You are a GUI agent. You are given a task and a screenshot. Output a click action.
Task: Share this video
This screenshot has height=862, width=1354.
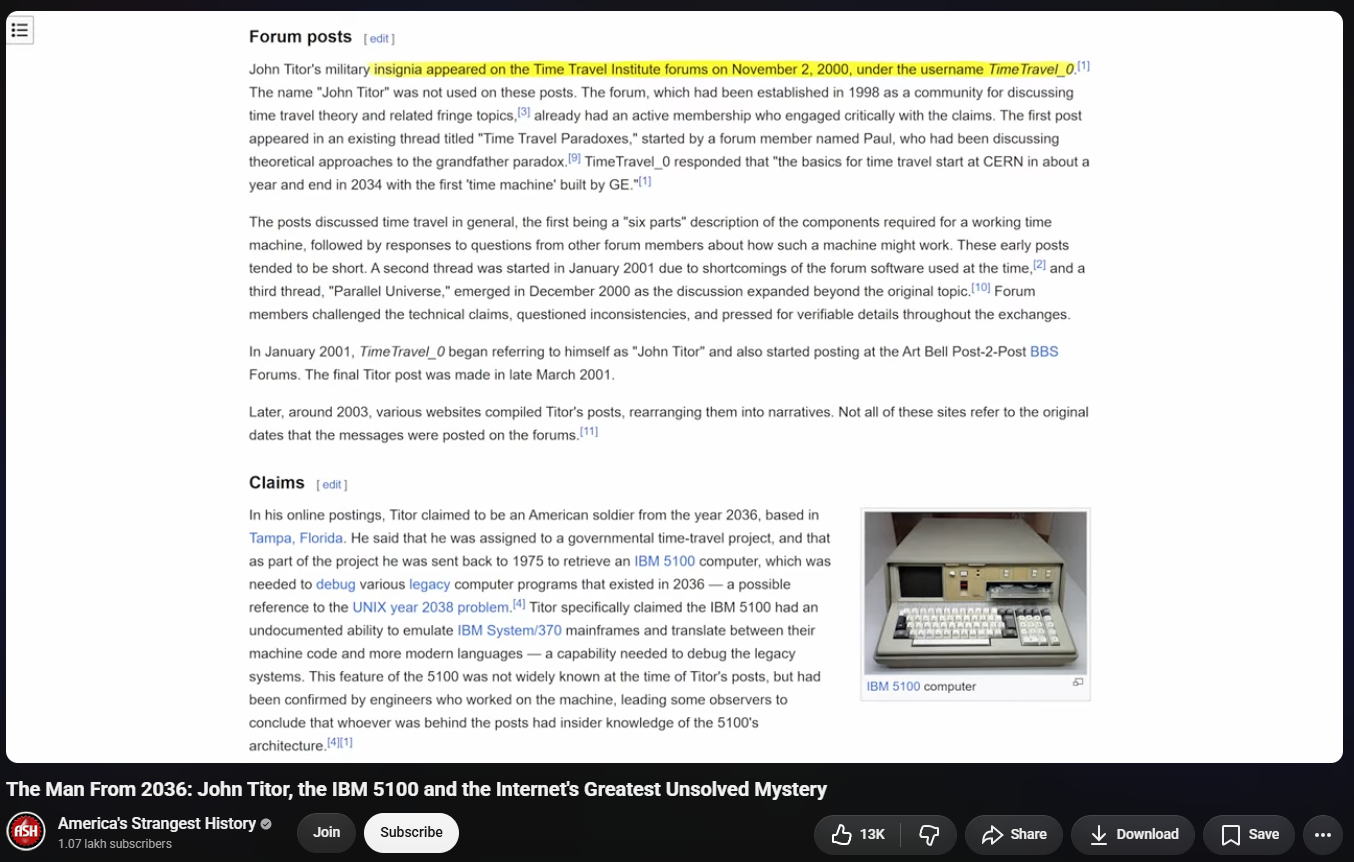(1014, 834)
